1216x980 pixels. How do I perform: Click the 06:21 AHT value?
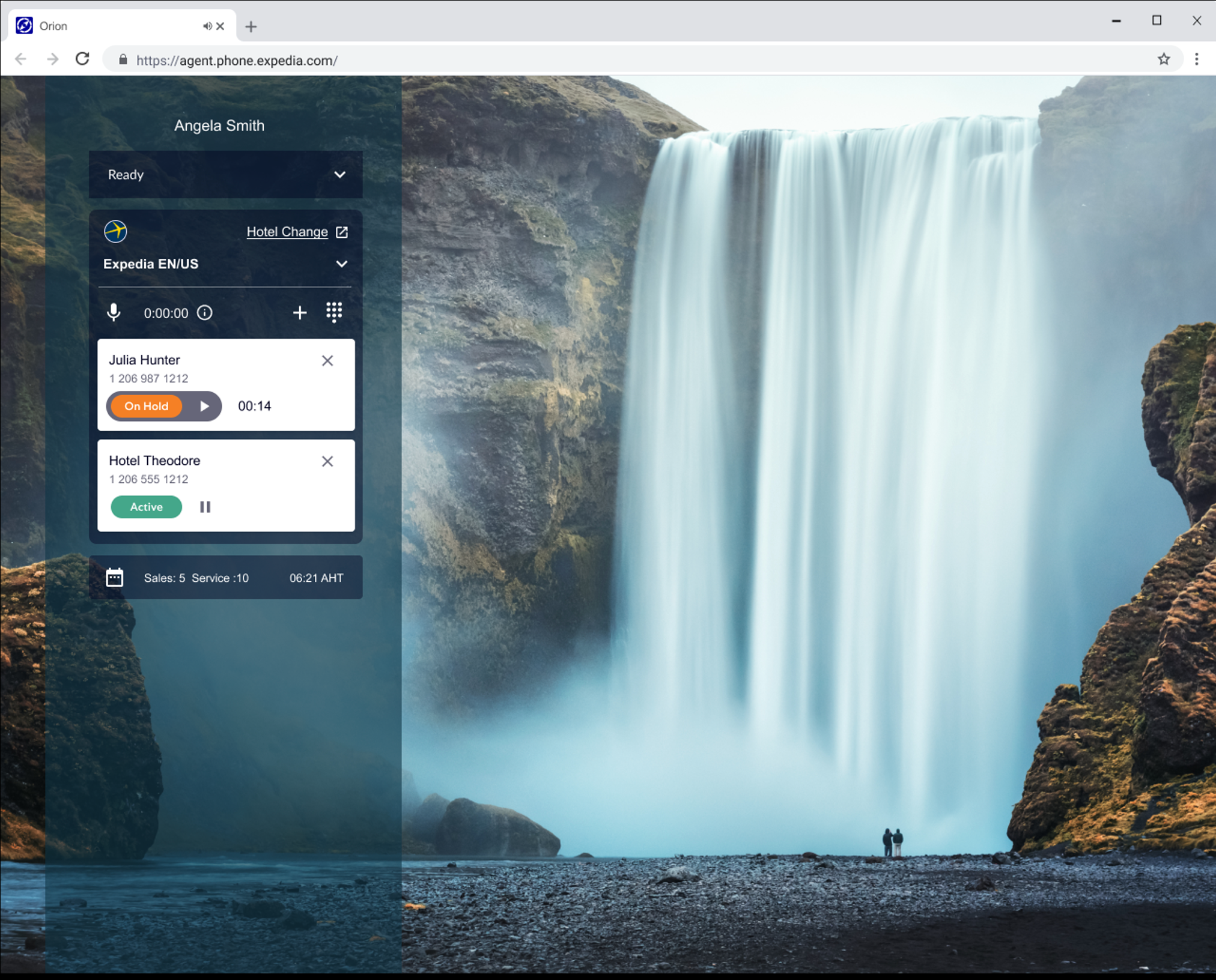pyautogui.click(x=317, y=578)
